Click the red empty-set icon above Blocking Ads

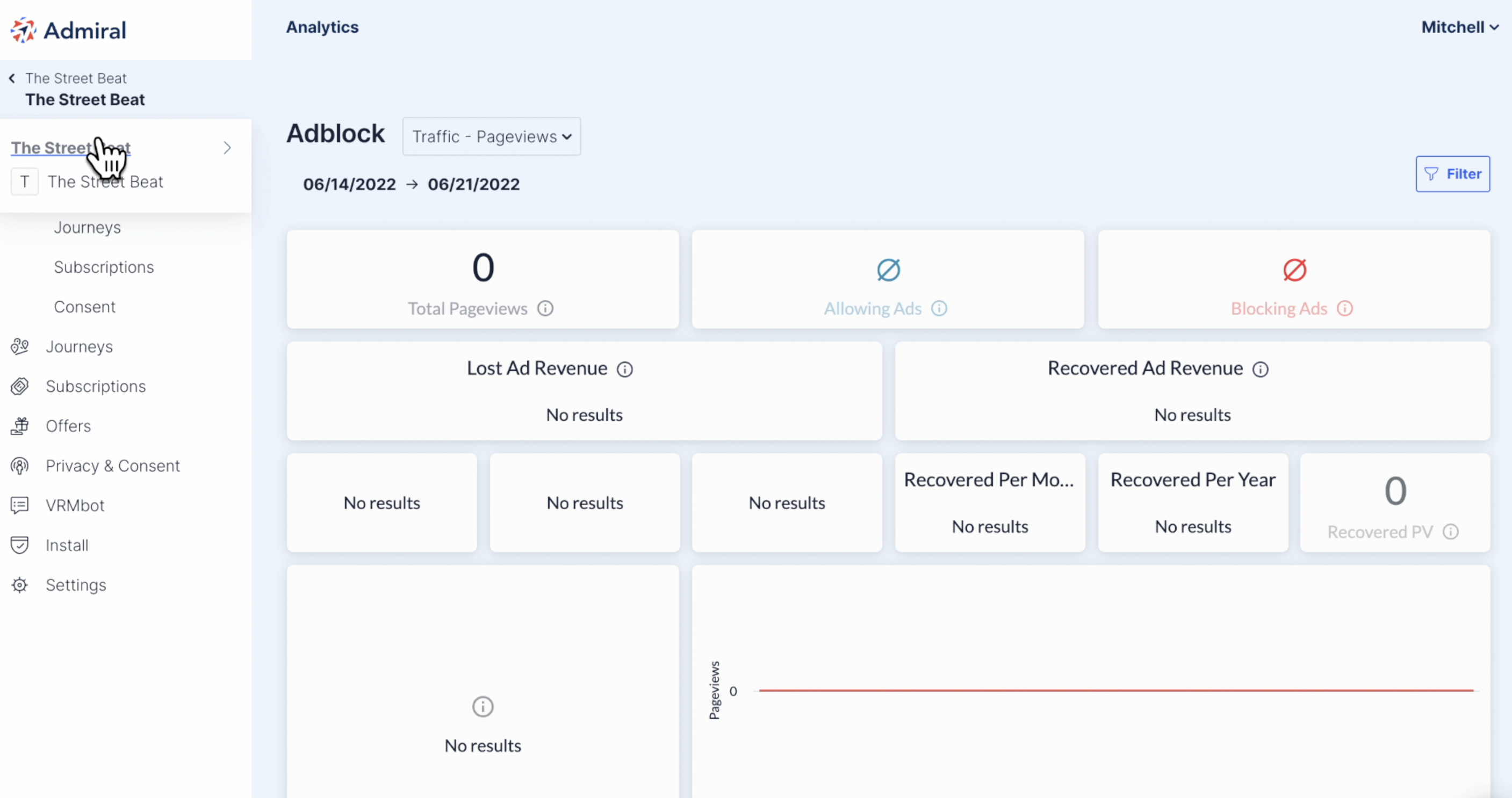pyautogui.click(x=1294, y=270)
